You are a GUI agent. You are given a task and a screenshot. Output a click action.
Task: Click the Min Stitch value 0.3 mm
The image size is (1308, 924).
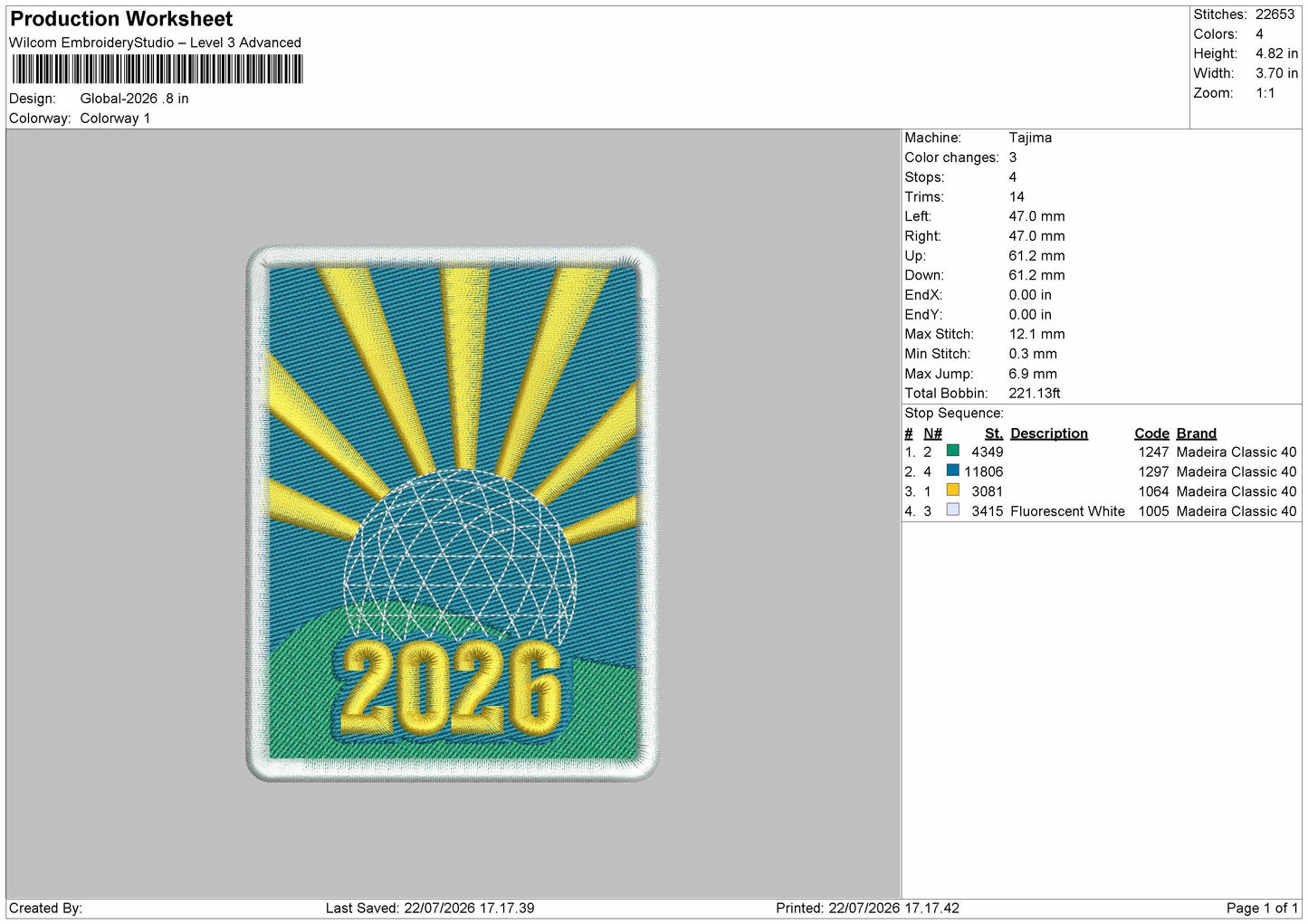tap(1033, 354)
